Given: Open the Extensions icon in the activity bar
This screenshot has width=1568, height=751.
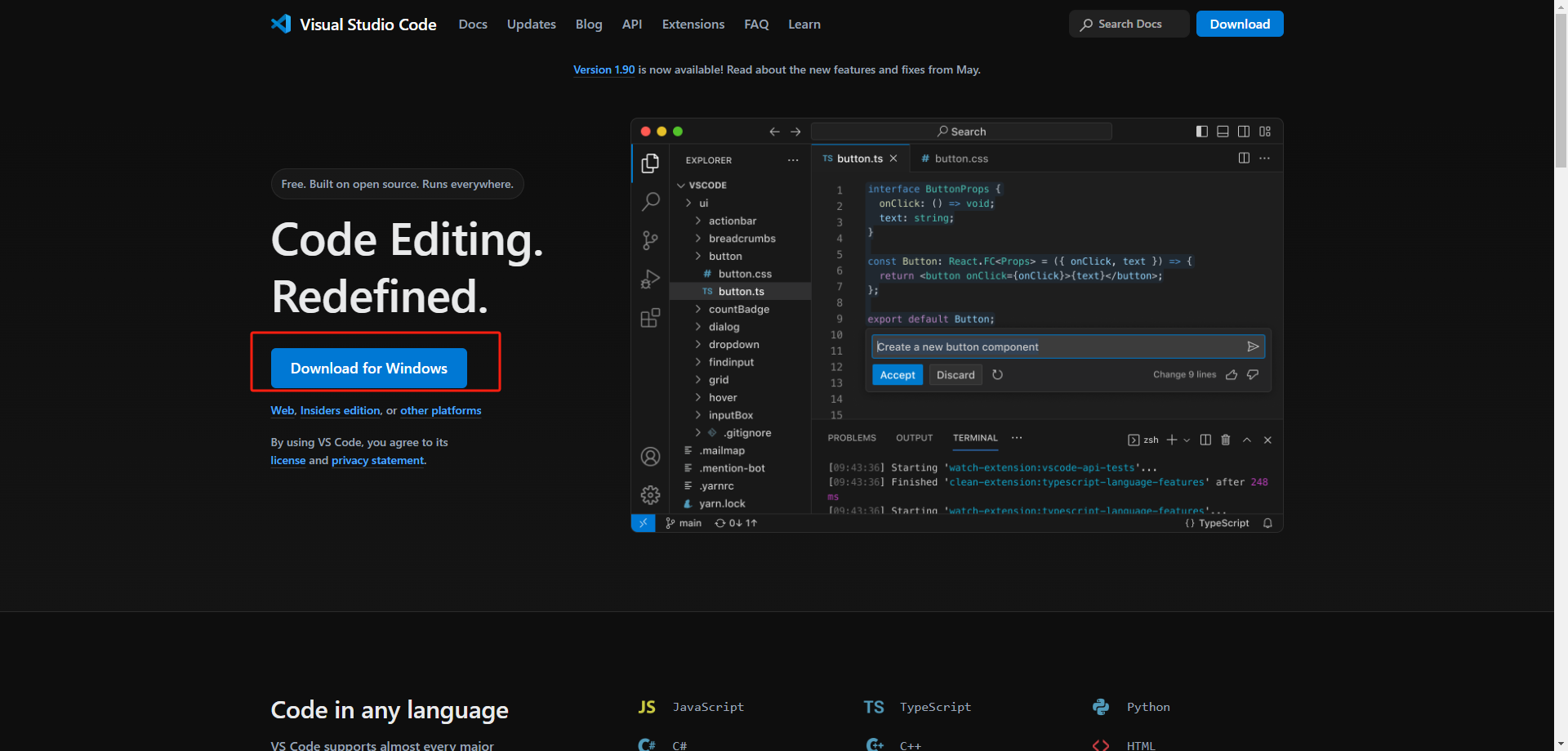Looking at the screenshot, I should [x=650, y=318].
